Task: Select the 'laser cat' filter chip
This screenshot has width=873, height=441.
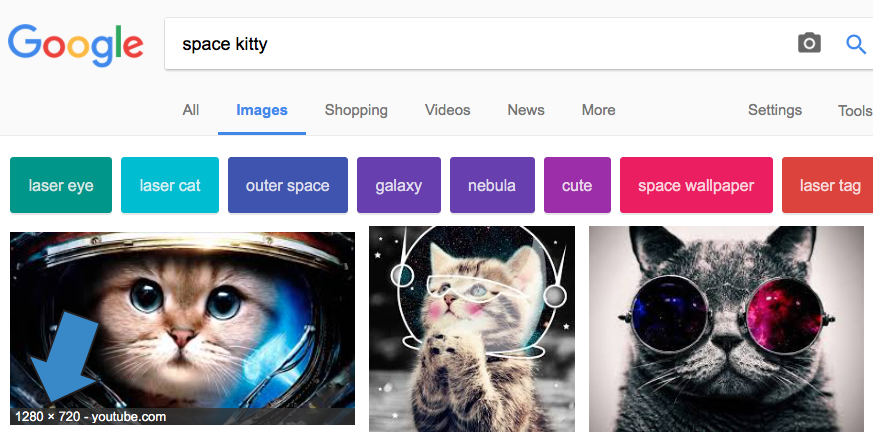Action: click(170, 185)
